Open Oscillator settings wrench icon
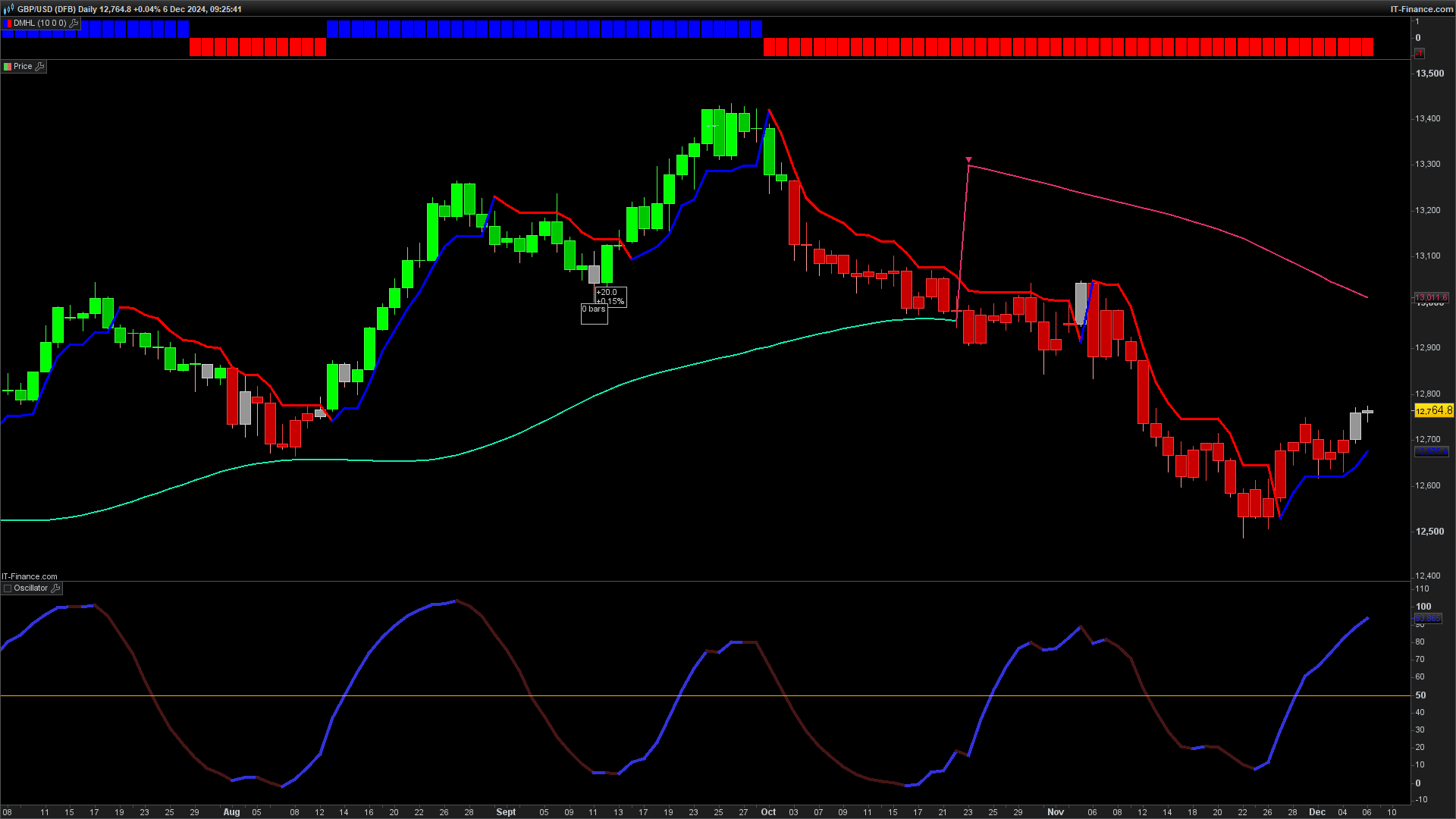 tap(55, 588)
